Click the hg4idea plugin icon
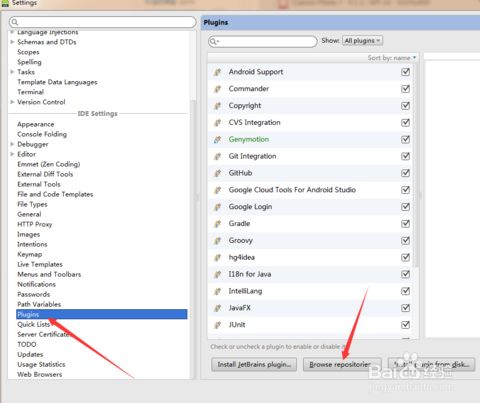The image size is (480, 403). pyautogui.click(x=218, y=257)
